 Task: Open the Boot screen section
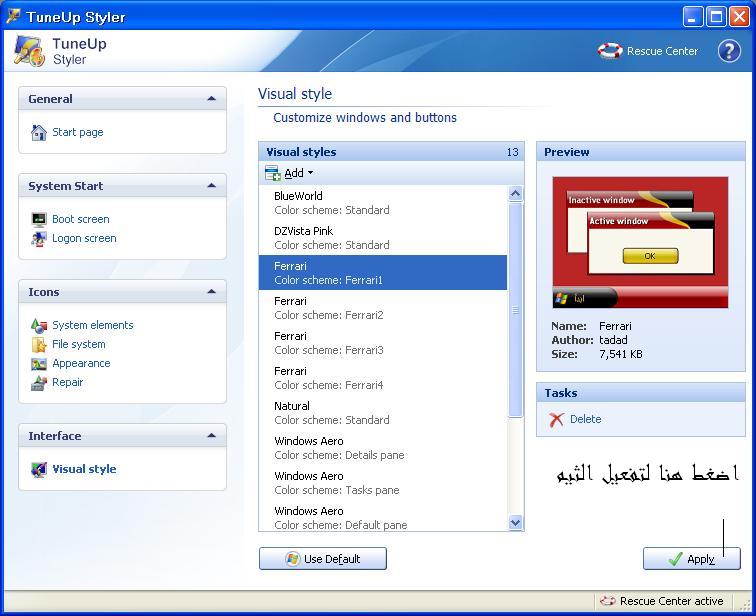pyautogui.click(x=81, y=219)
